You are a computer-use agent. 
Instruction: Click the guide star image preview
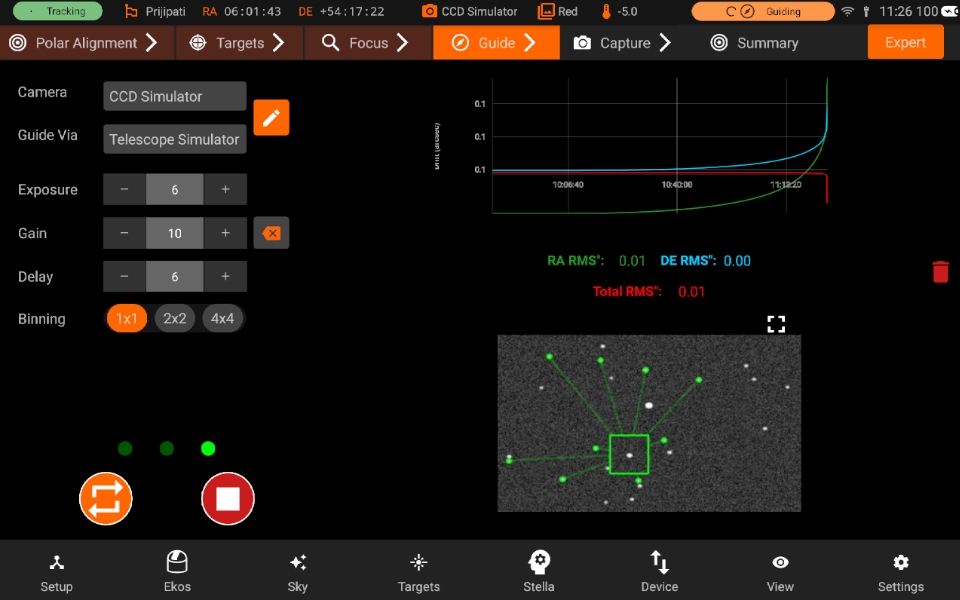coord(649,423)
